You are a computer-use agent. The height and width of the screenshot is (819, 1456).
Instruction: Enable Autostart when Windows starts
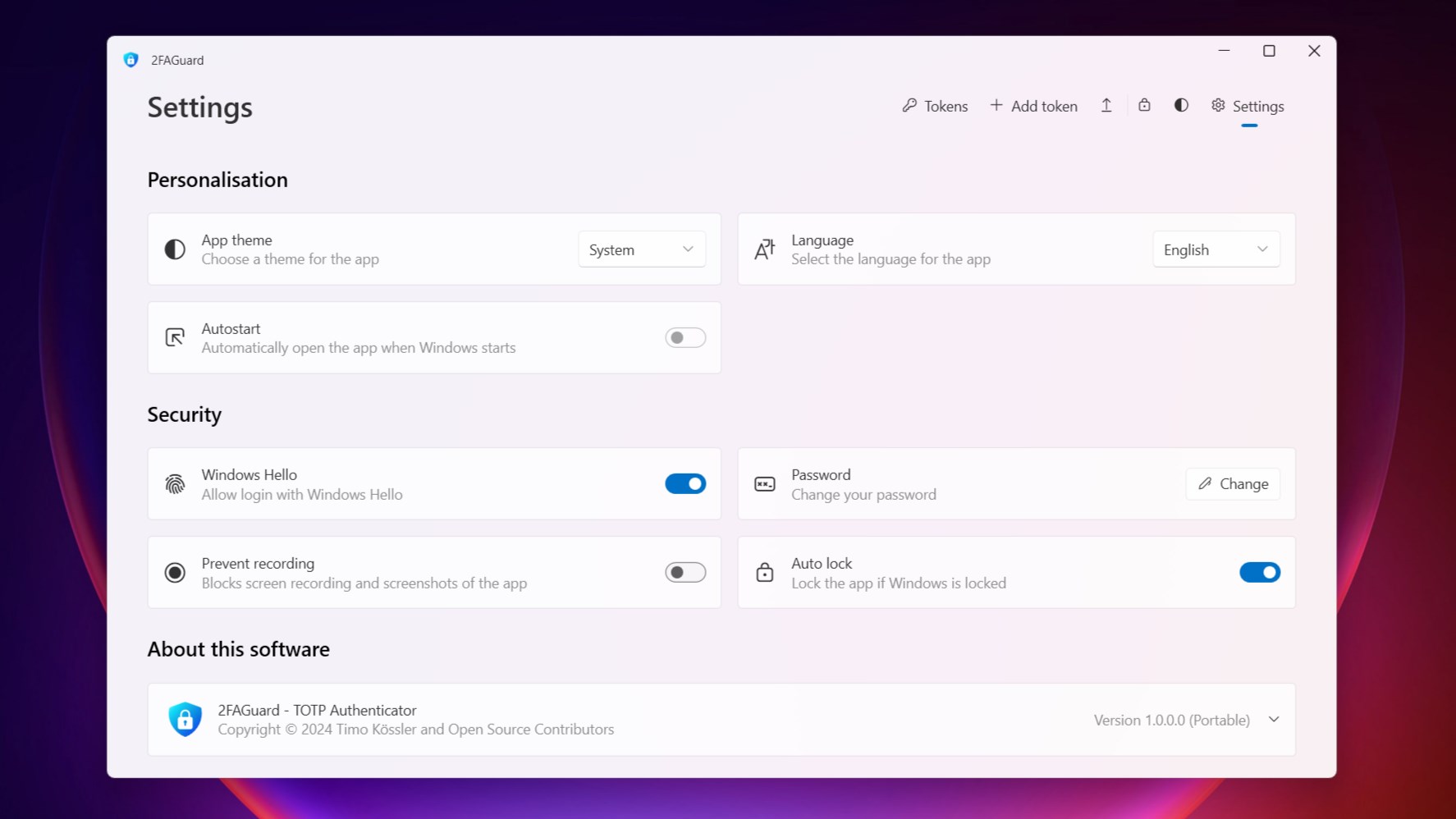tap(685, 337)
